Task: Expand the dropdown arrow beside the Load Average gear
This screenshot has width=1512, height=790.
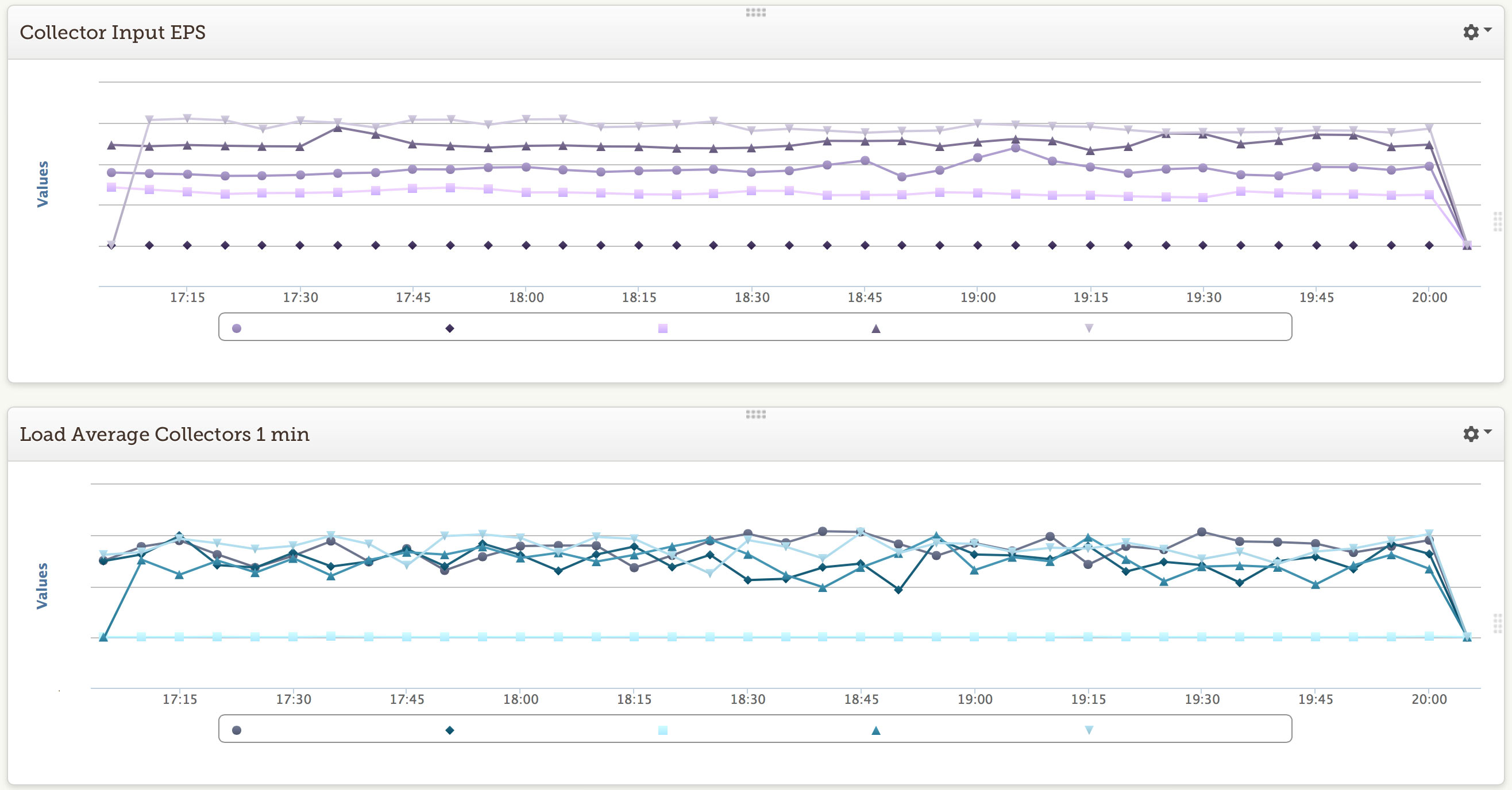Action: 1487,431
